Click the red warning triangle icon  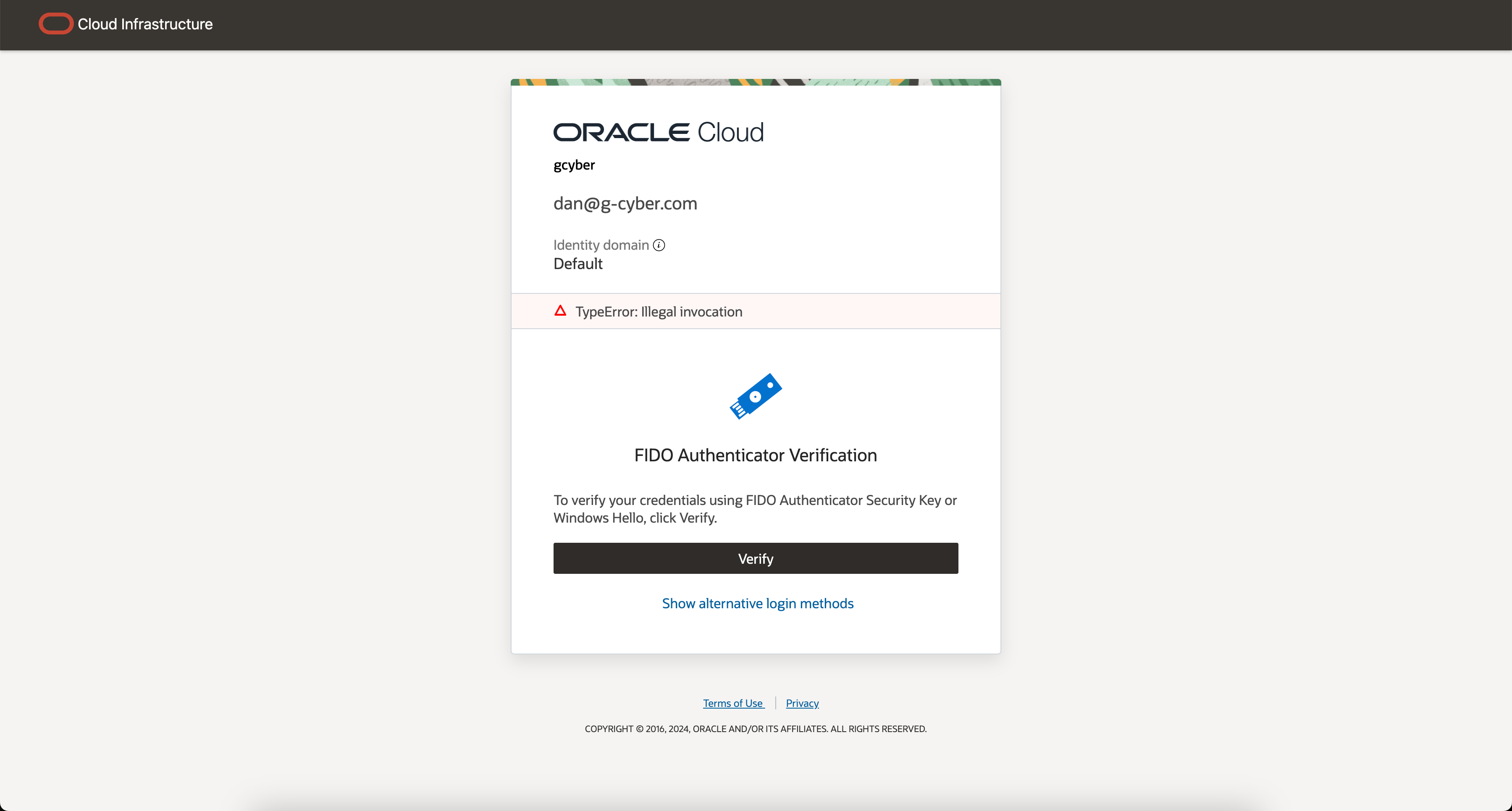(x=560, y=311)
